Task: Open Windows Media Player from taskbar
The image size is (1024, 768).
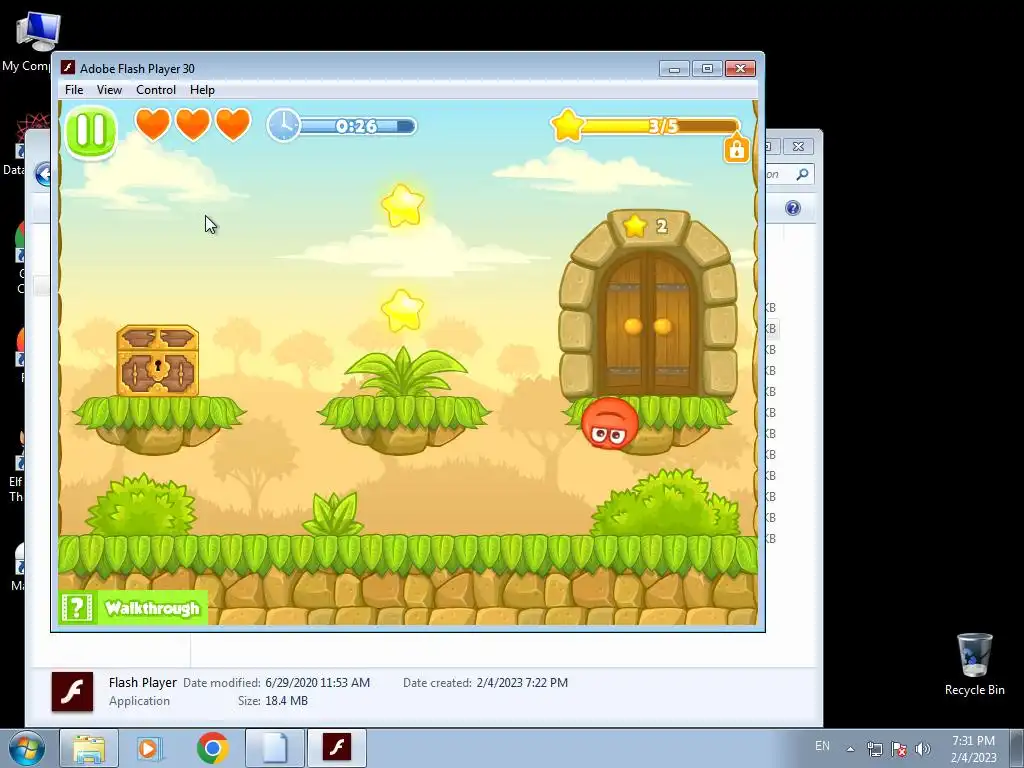Action: pos(149,748)
